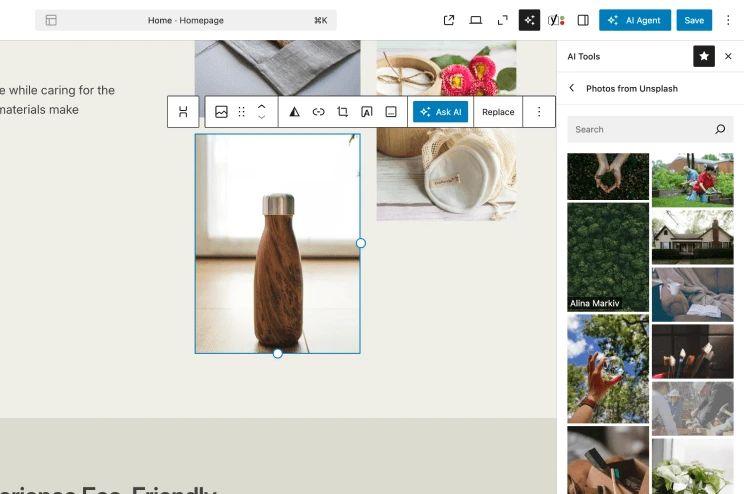744x494 pixels.
Task: Open the Home - Homepage command bar
Action: (186, 20)
